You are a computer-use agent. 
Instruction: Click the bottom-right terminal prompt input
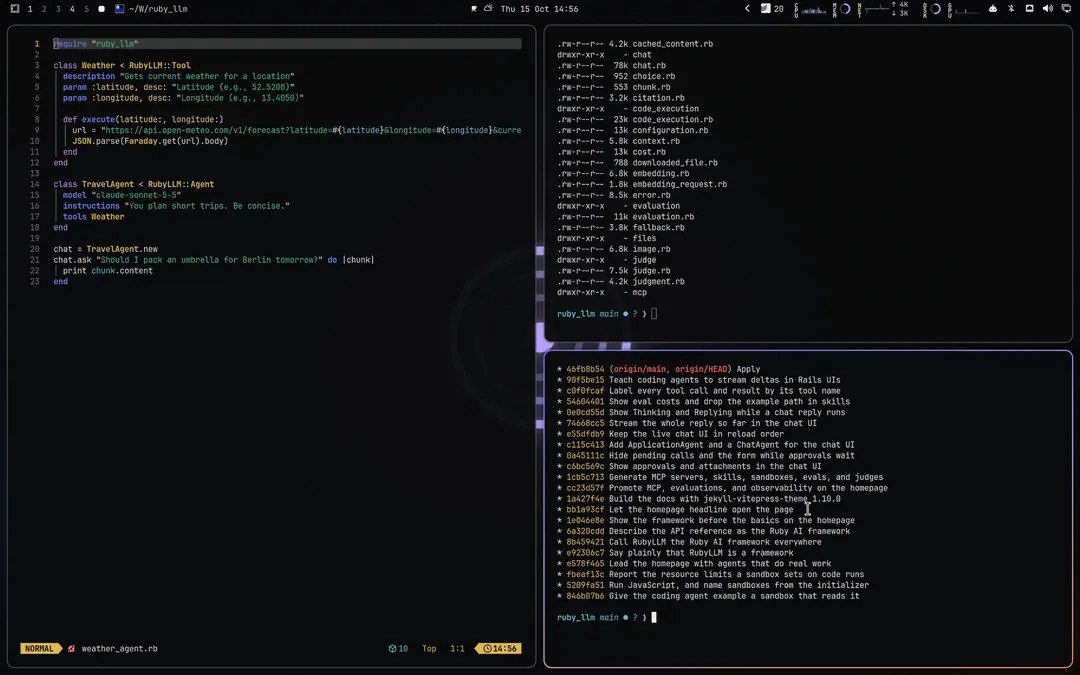pos(654,617)
